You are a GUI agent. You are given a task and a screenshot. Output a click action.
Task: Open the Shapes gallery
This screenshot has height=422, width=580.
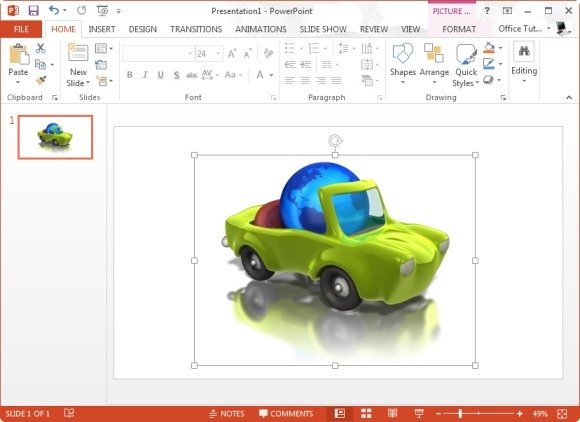pyautogui.click(x=403, y=64)
